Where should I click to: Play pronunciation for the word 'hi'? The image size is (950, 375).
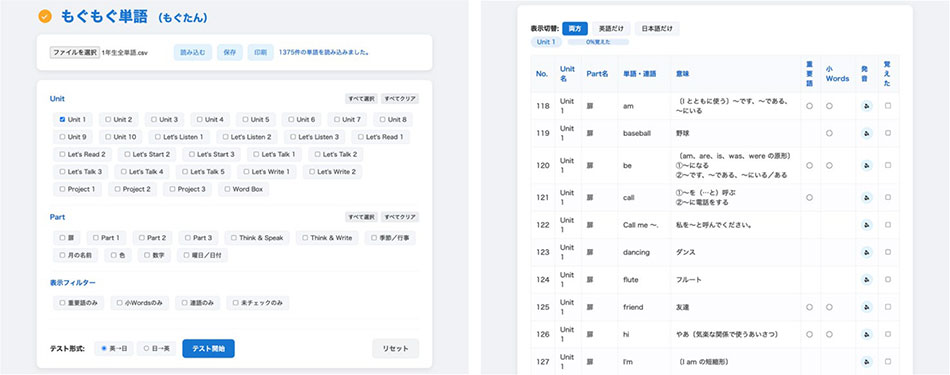tap(866, 334)
